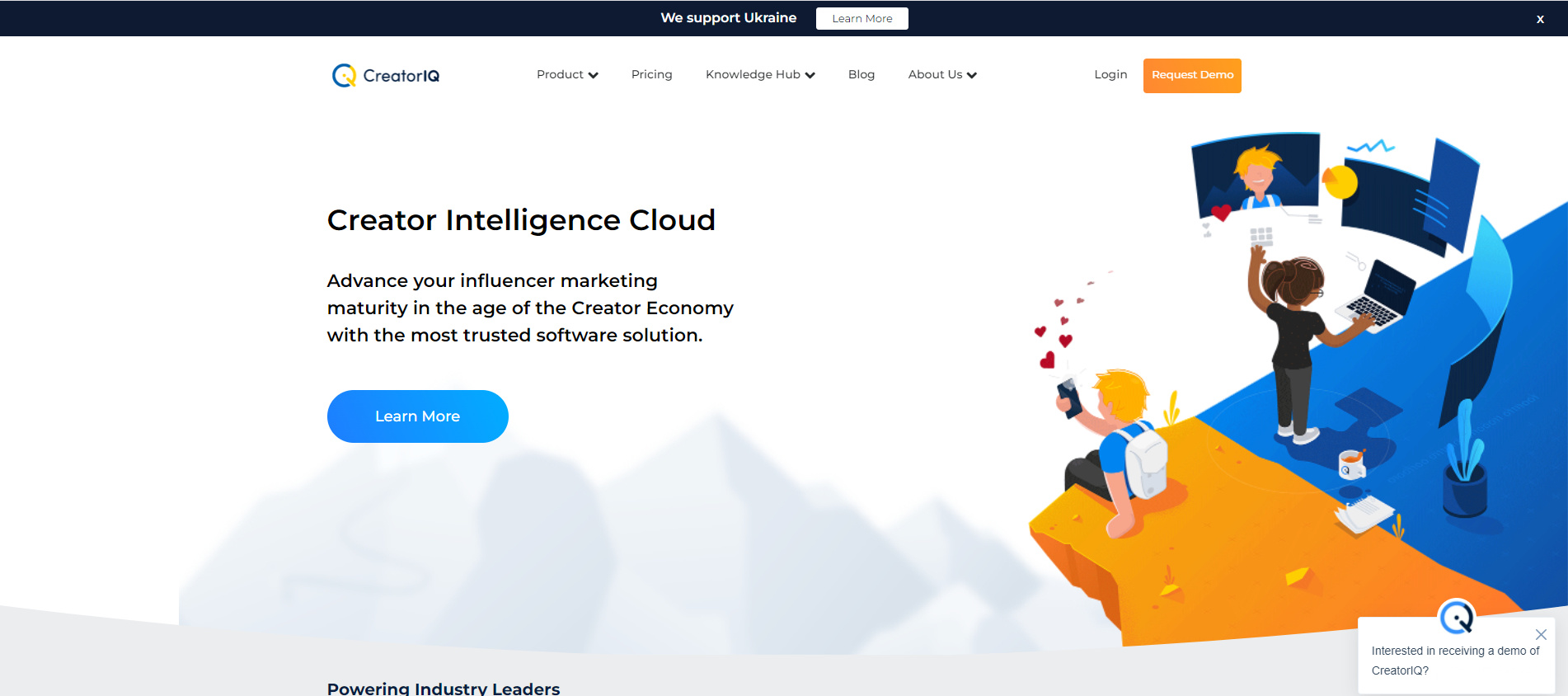Click Learn More in the Ukraine banner
Viewport: 1568px width, 696px height.
click(862, 19)
